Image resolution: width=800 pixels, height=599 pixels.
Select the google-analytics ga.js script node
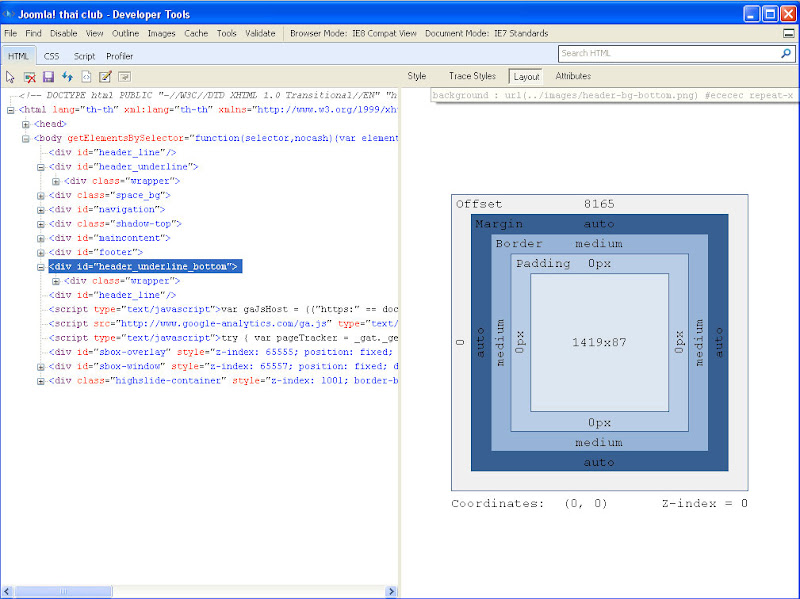[x=223, y=324]
